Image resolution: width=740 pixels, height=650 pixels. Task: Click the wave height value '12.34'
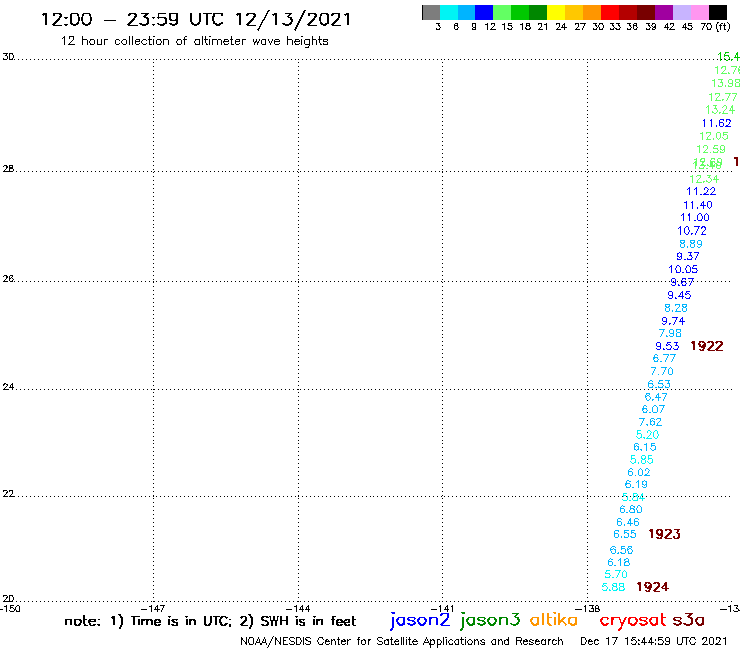[x=704, y=179]
